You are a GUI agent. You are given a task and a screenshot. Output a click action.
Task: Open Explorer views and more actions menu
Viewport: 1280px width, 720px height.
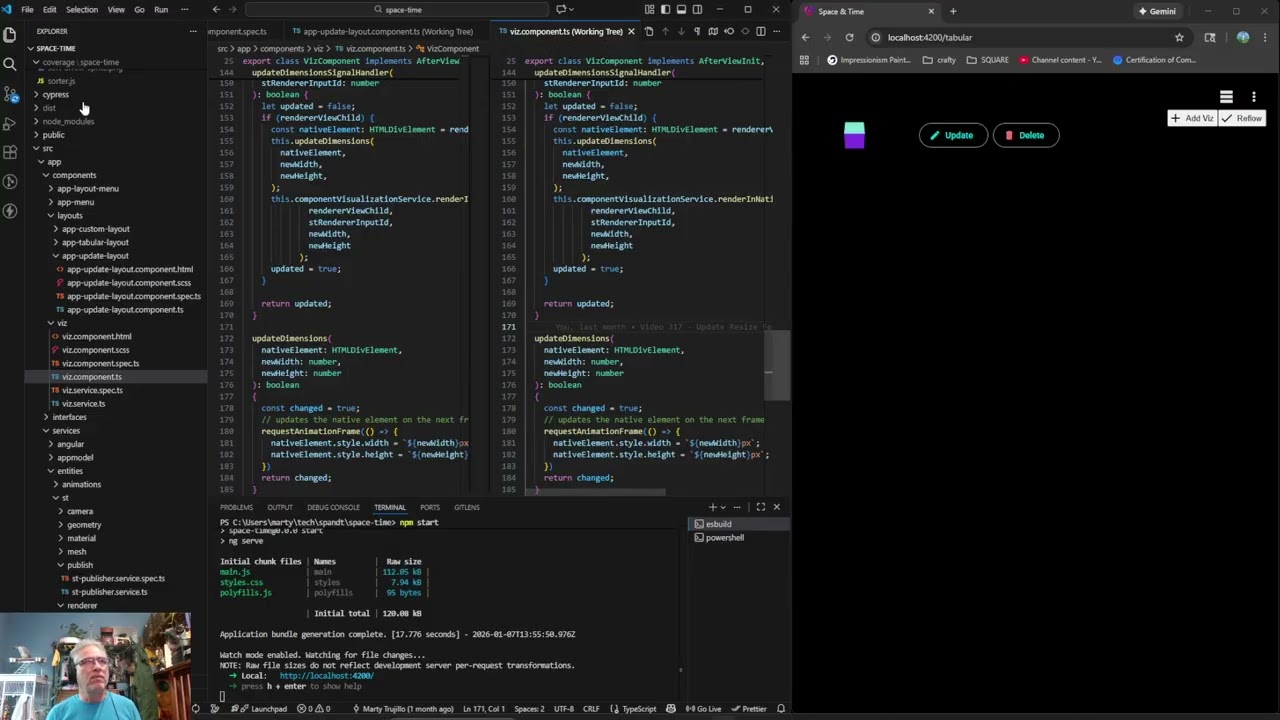pyautogui.click(x=193, y=31)
